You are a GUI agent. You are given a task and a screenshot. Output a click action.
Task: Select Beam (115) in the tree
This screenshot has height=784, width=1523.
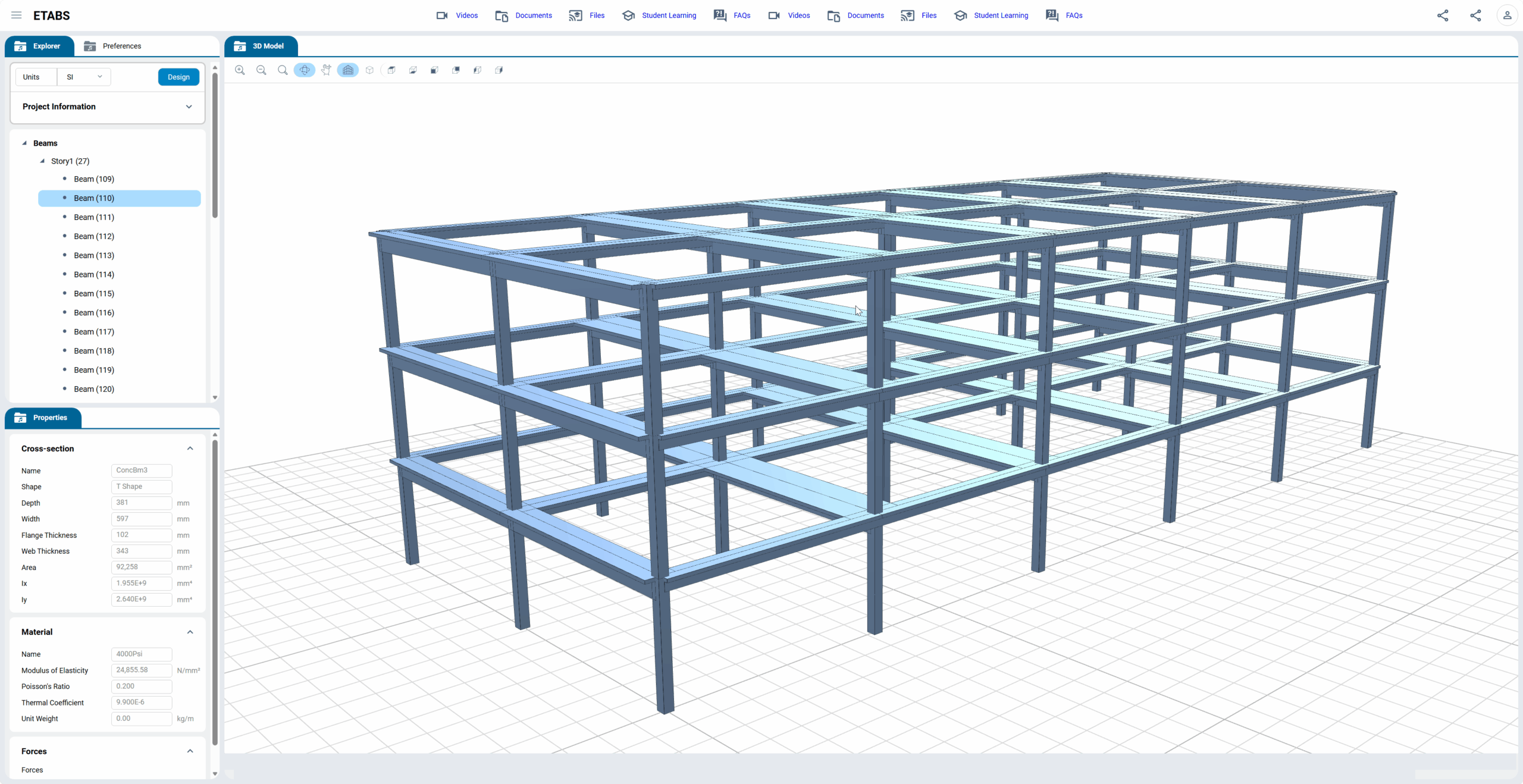pos(94,293)
